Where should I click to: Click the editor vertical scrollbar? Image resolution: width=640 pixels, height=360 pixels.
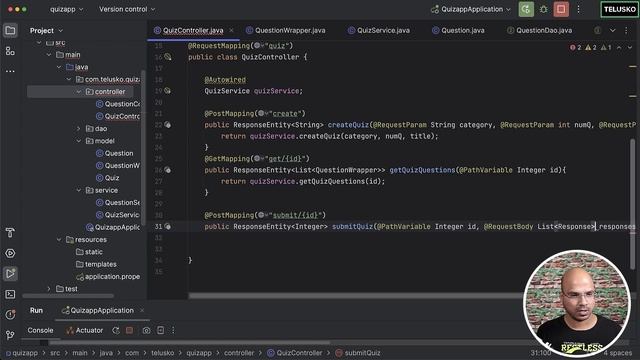pos(633,204)
